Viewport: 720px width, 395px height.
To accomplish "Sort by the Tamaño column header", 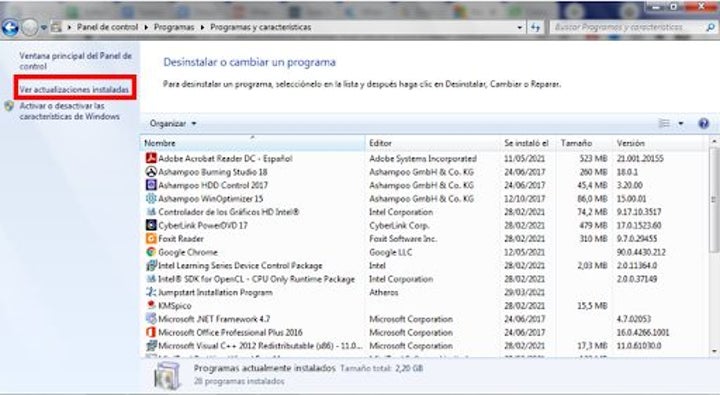I will (584, 143).
